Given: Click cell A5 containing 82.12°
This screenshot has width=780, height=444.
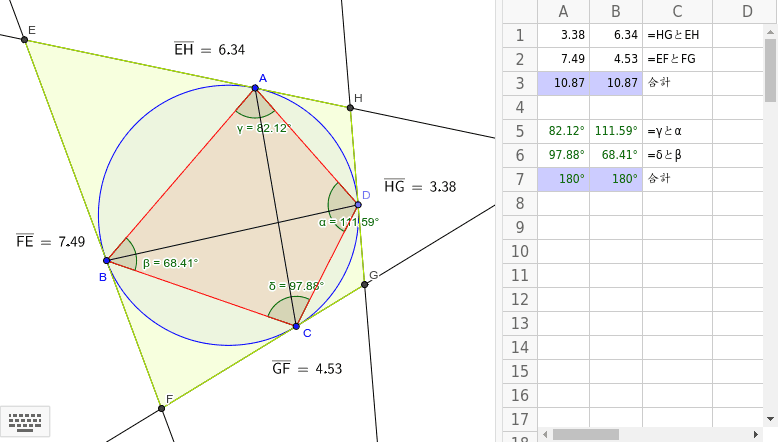Looking at the screenshot, I should [x=564, y=131].
